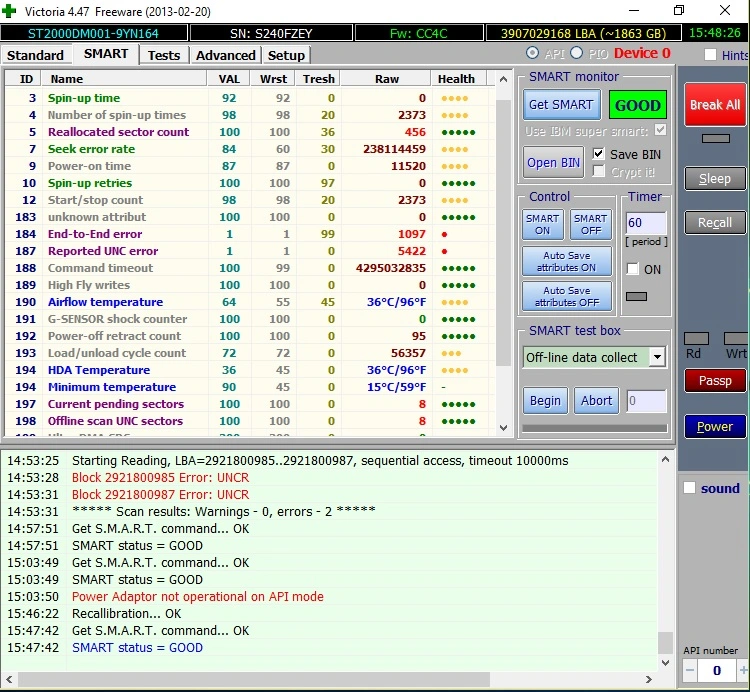Viewport: 750px width, 692px height.
Task: Click the red health dot for Reported UNC error
Action: click(x=444, y=251)
